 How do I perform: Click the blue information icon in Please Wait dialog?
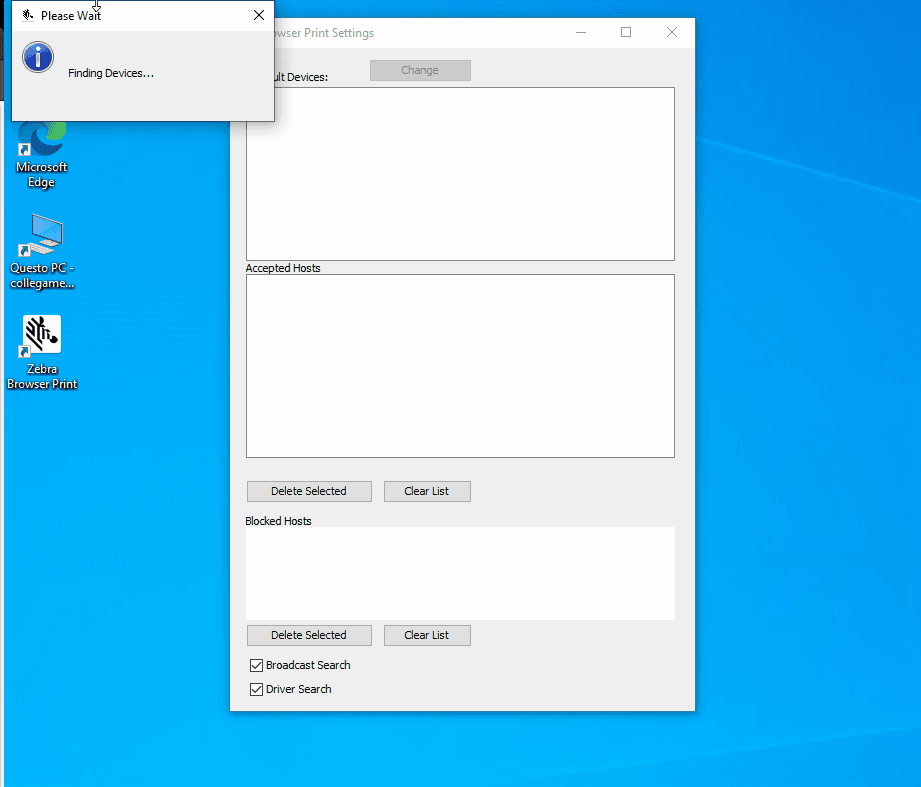point(38,57)
